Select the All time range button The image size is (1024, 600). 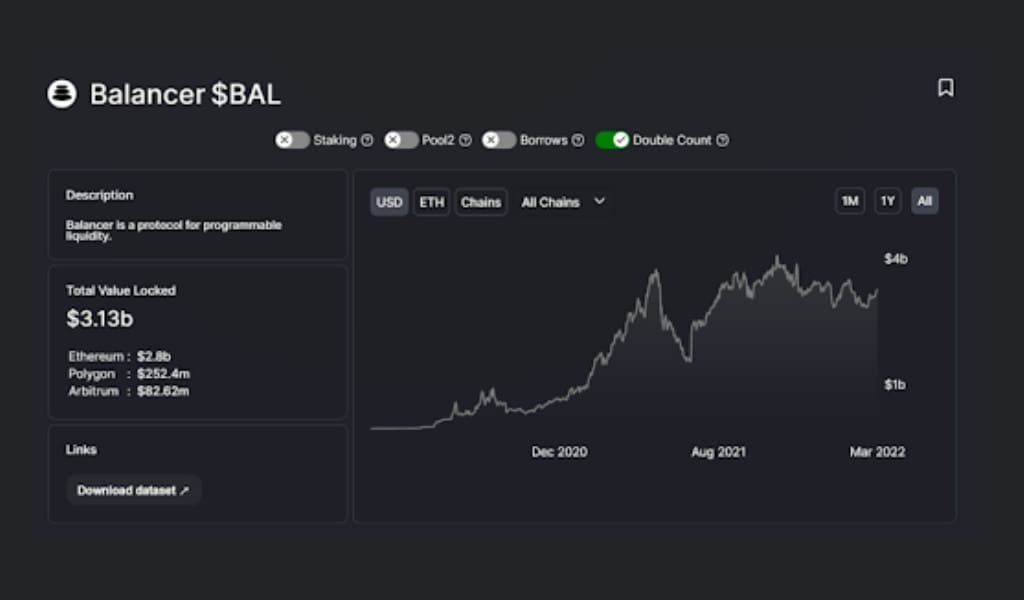924,202
